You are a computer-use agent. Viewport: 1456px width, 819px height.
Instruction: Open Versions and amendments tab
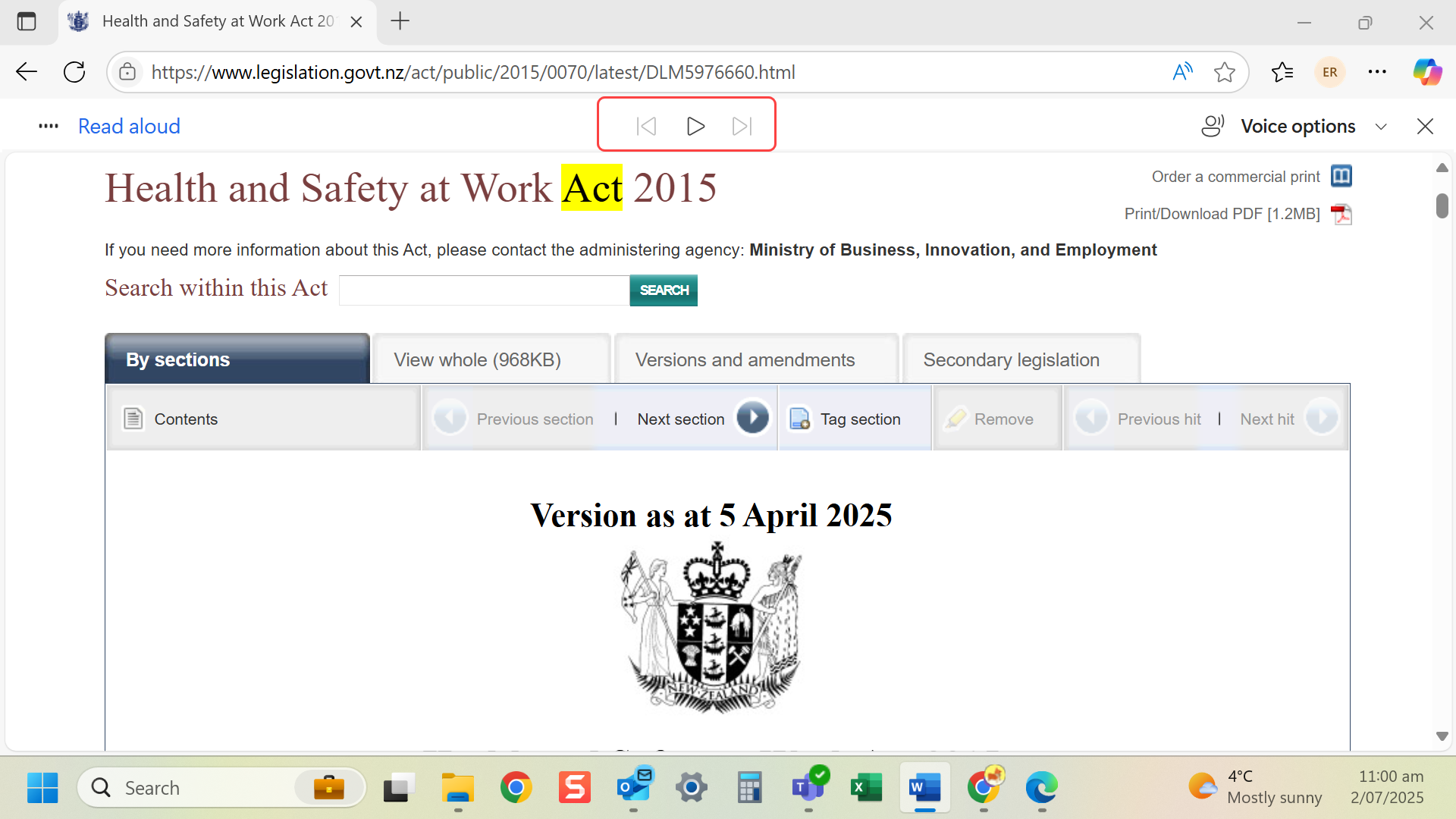(x=756, y=359)
